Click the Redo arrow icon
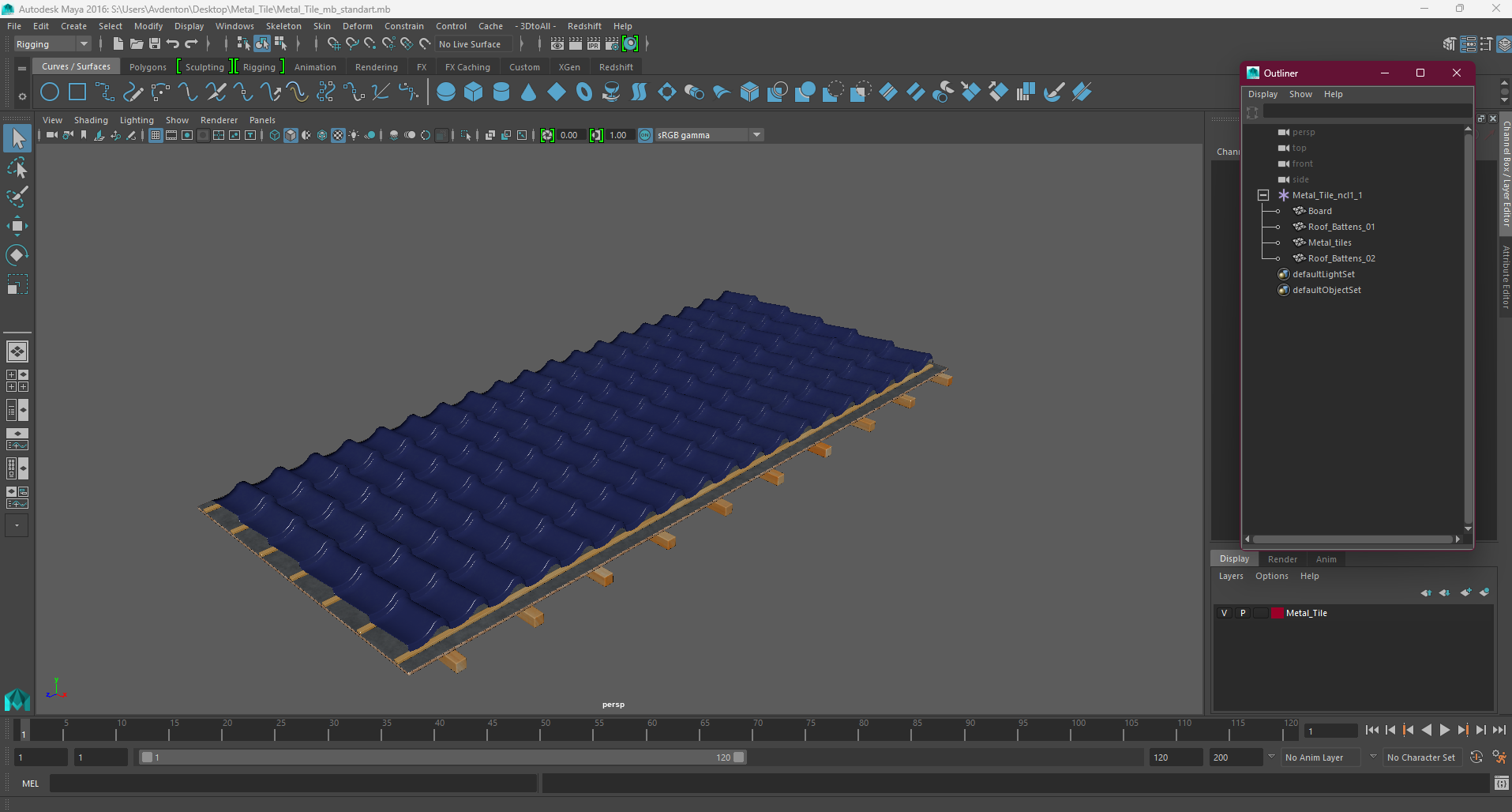The height and width of the screenshot is (812, 1512). click(191, 44)
